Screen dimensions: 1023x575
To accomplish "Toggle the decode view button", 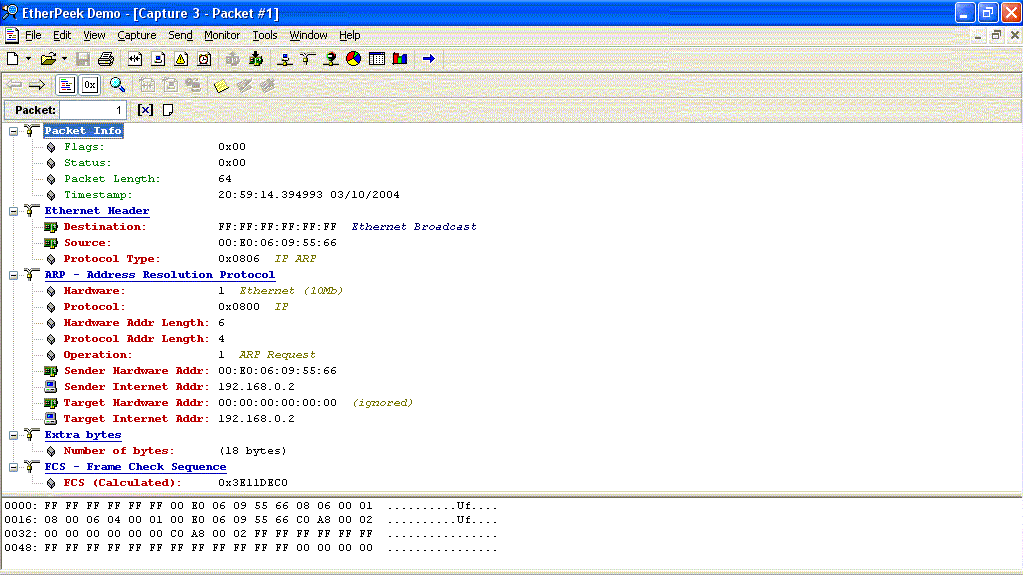I will tap(66, 85).
